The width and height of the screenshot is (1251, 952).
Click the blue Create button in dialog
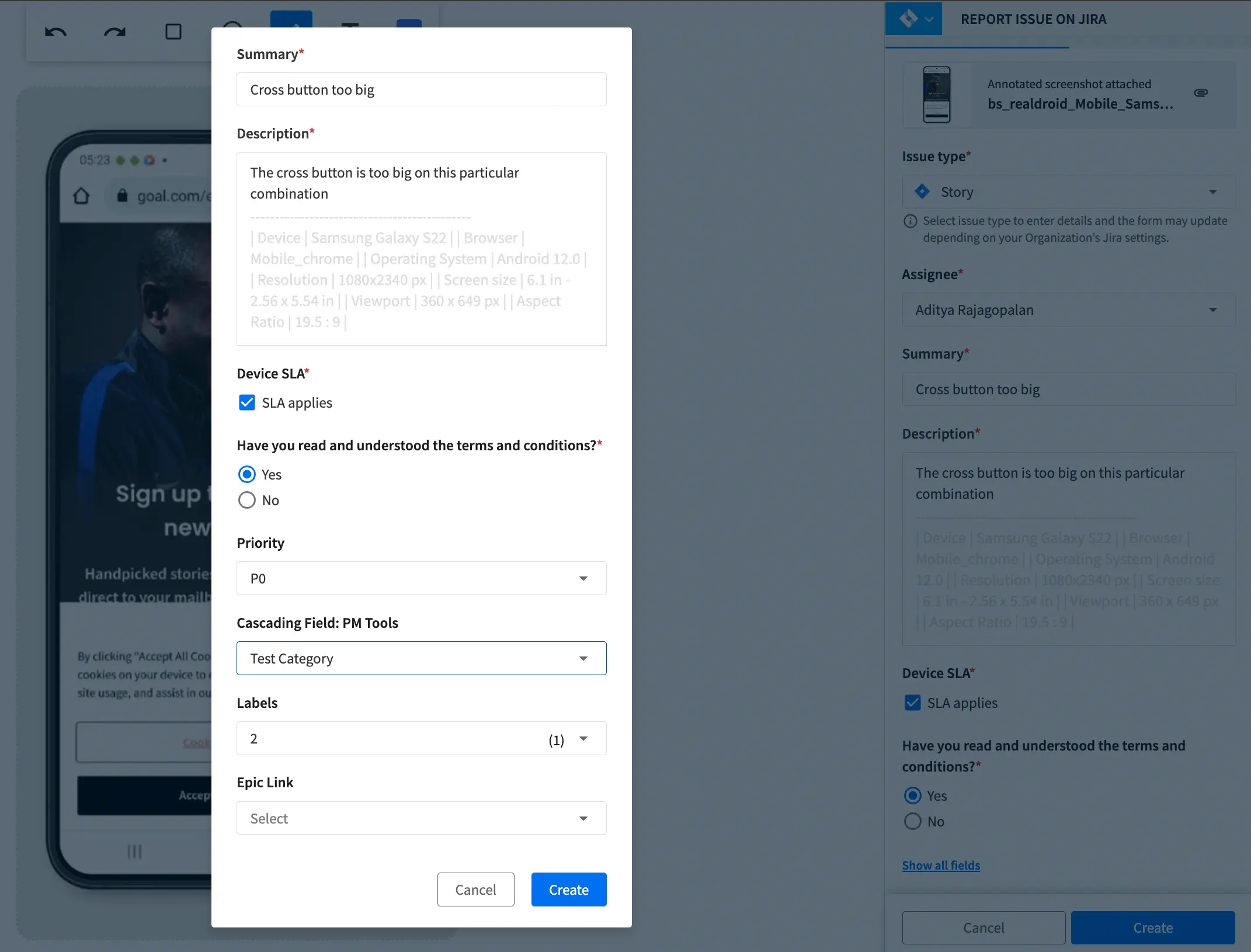568,890
